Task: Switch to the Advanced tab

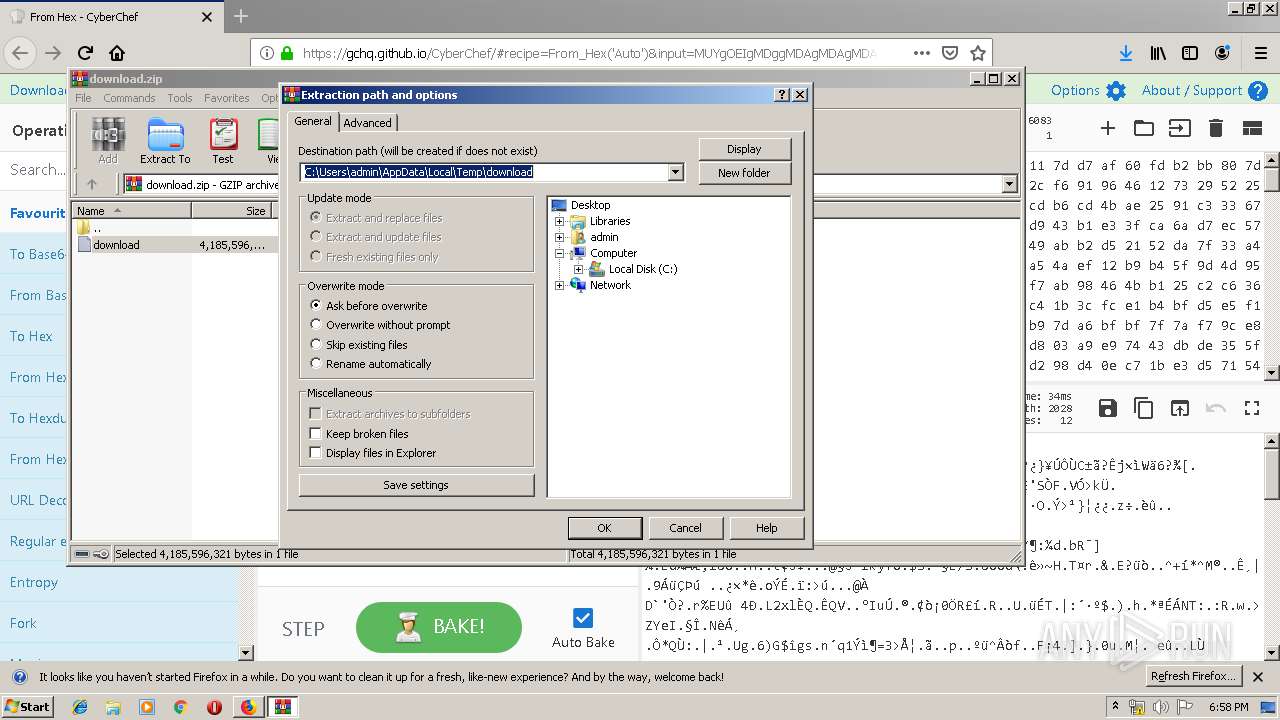Action: (368, 123)
